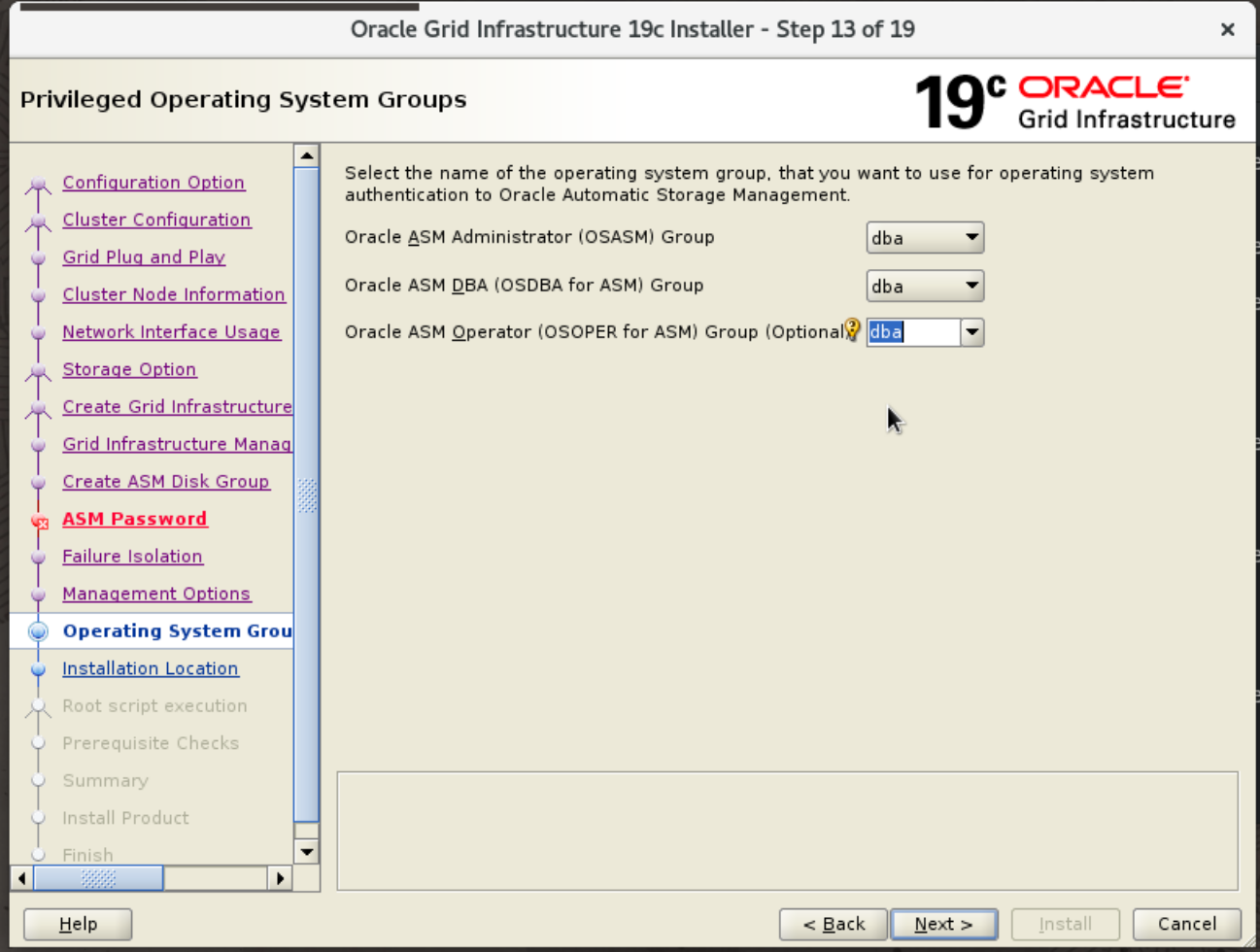Screen dimensions: 1260x952
Task: Click the help hint icon beside OSOPER group
Action: coord(852,329)
